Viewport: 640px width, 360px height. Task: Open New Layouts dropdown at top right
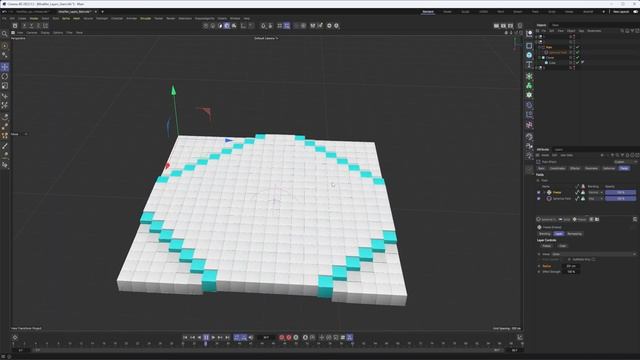[621, 11]
